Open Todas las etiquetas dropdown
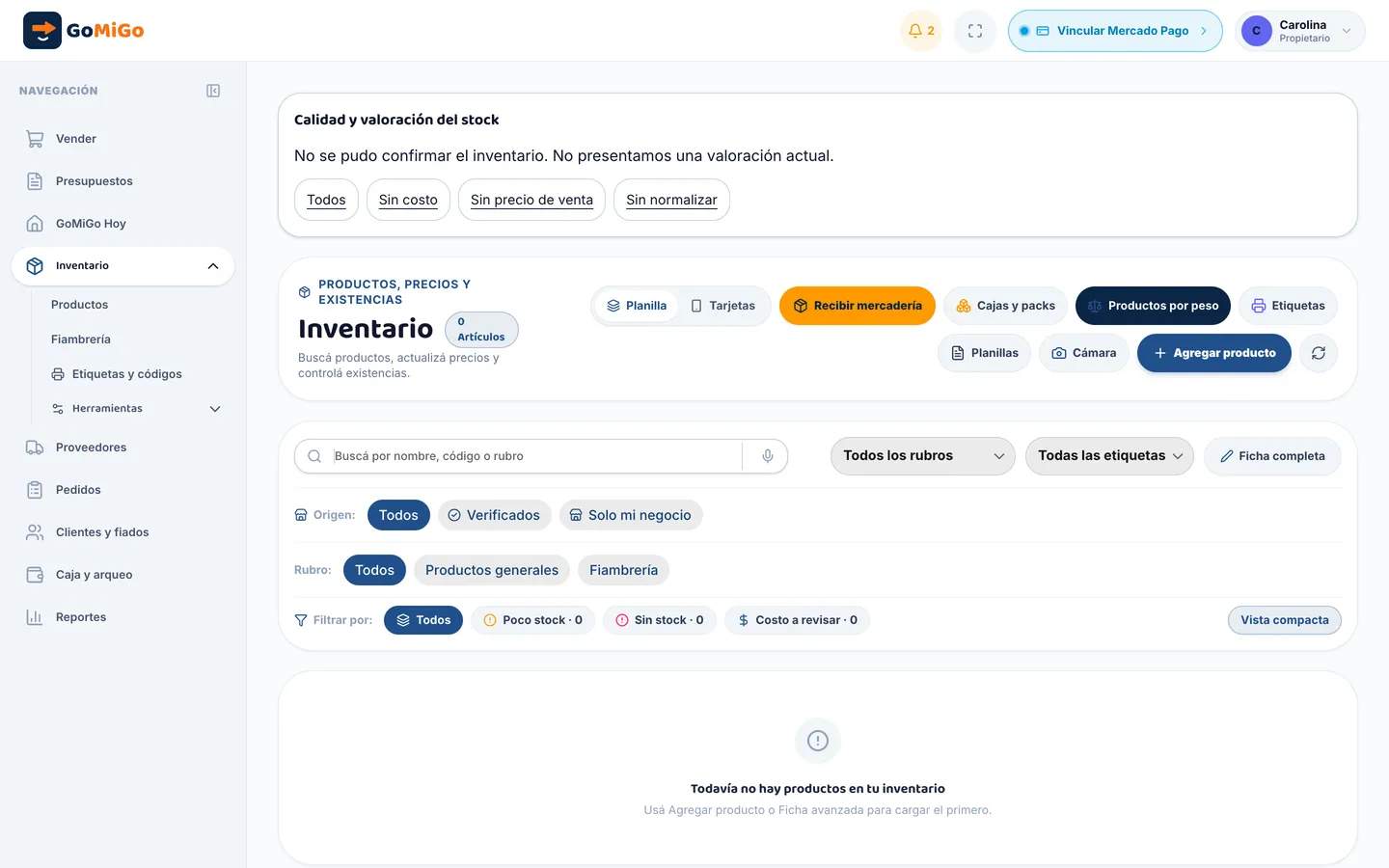 pyautogui.click(x=1109, y=456)
